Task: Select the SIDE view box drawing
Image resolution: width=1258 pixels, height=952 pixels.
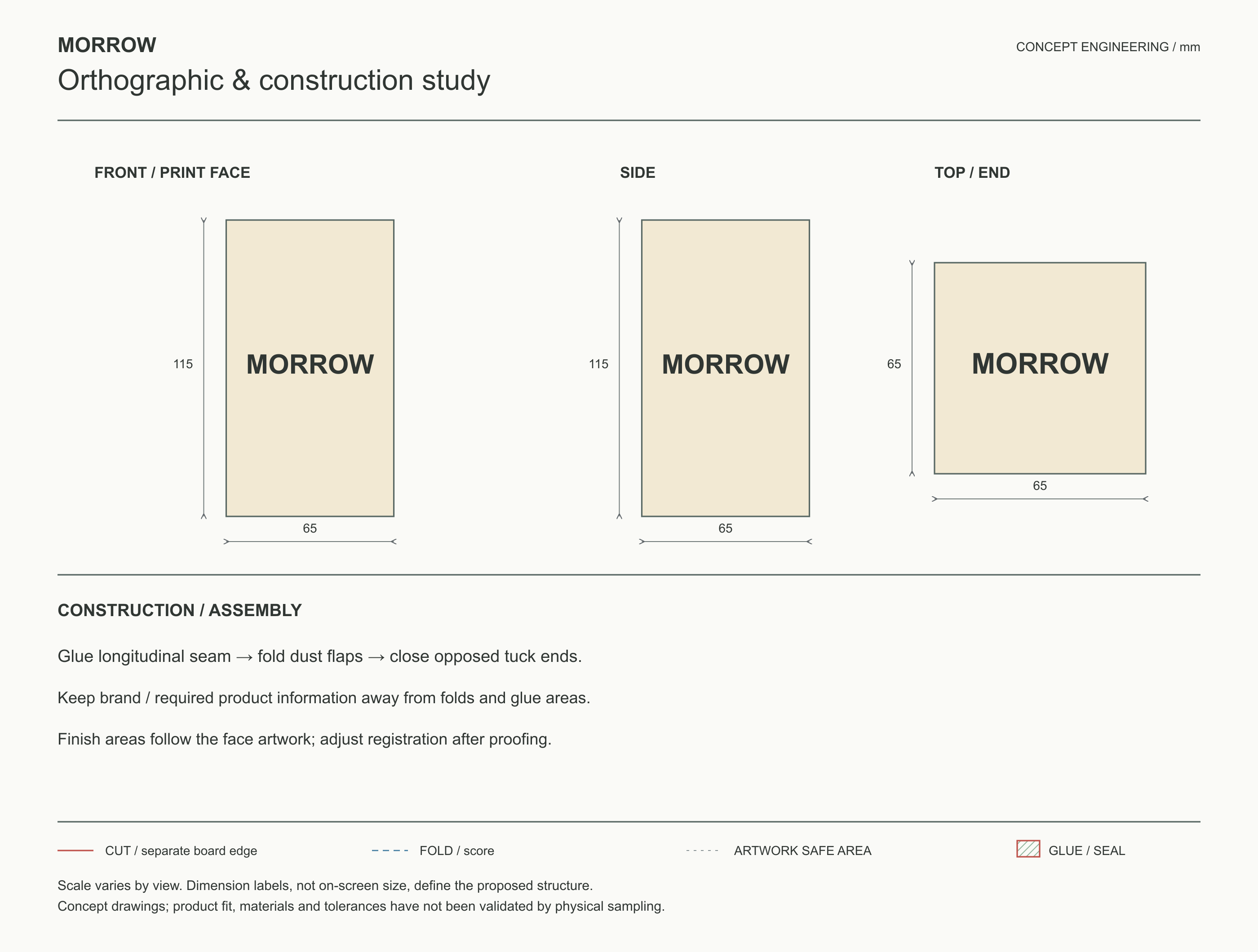Action: [726, 368]
